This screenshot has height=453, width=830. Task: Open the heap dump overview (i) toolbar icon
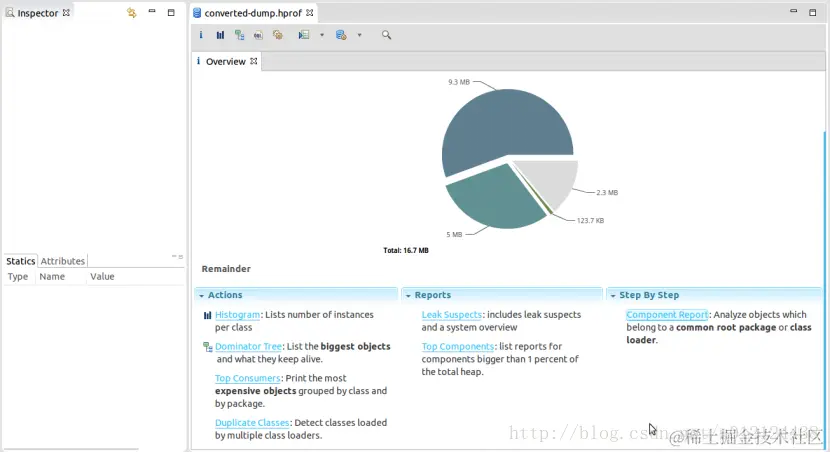click(201, 35)
